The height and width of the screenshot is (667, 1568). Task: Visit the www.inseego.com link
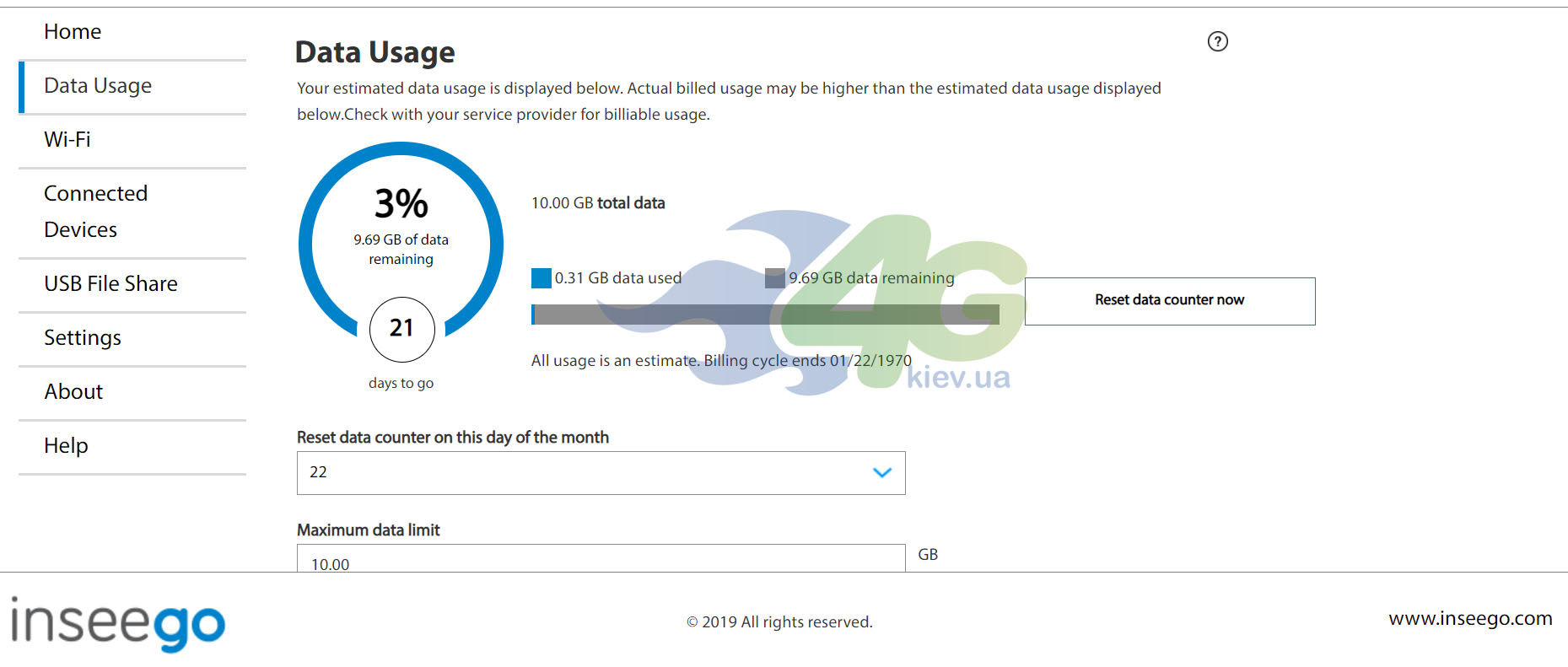[1470, 619]
